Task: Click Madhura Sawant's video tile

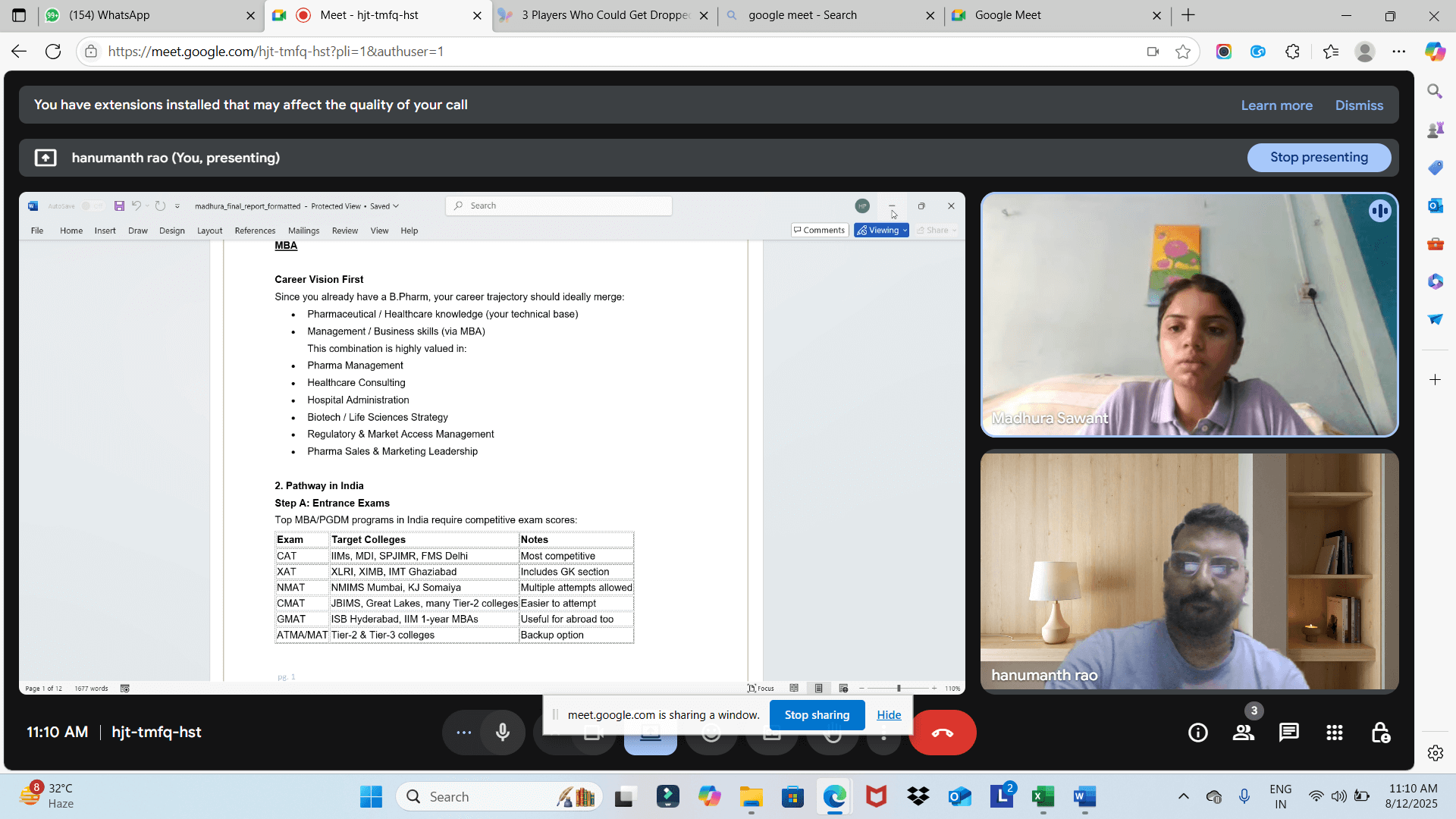Action: (1189, 315)
